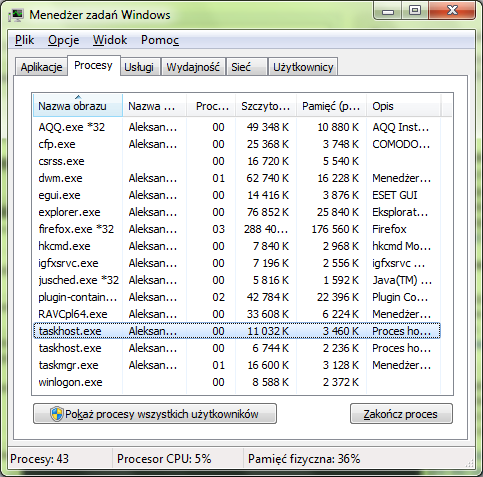Viewport: 483px width, 477px height.
Task: Switch to the Użytkownicy tab
Action: (303, 67)
